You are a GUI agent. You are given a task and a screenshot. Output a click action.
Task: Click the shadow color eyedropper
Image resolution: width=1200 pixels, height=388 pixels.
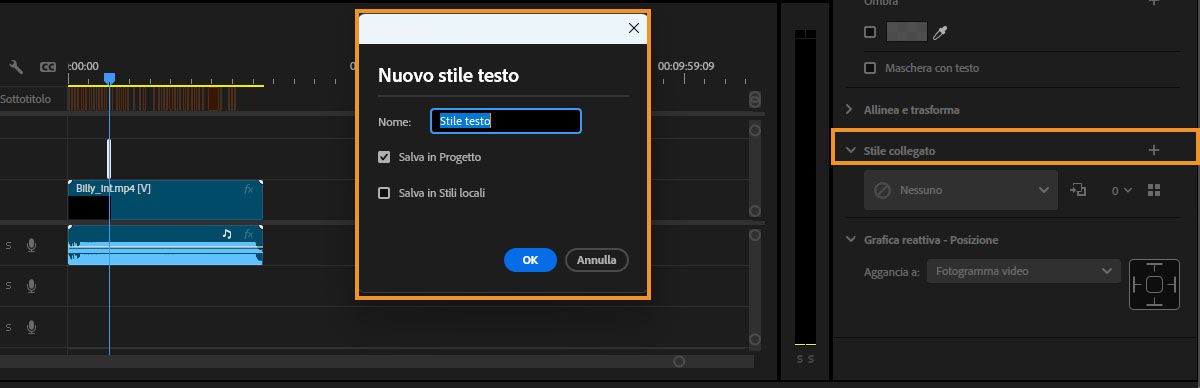coord(939,33)
